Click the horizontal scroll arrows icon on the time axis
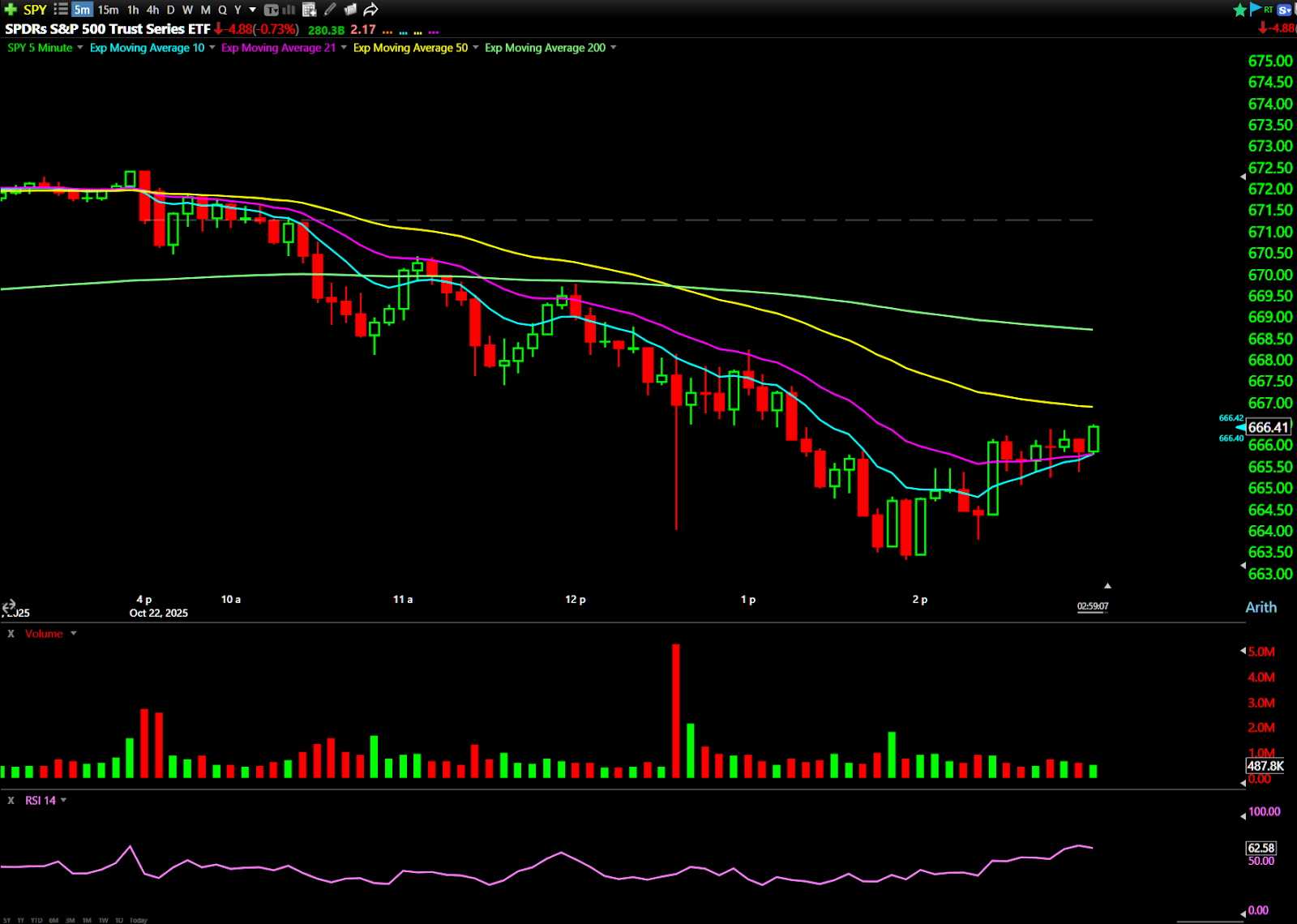This screenshot has width=1297, height=924. [9, 605]
